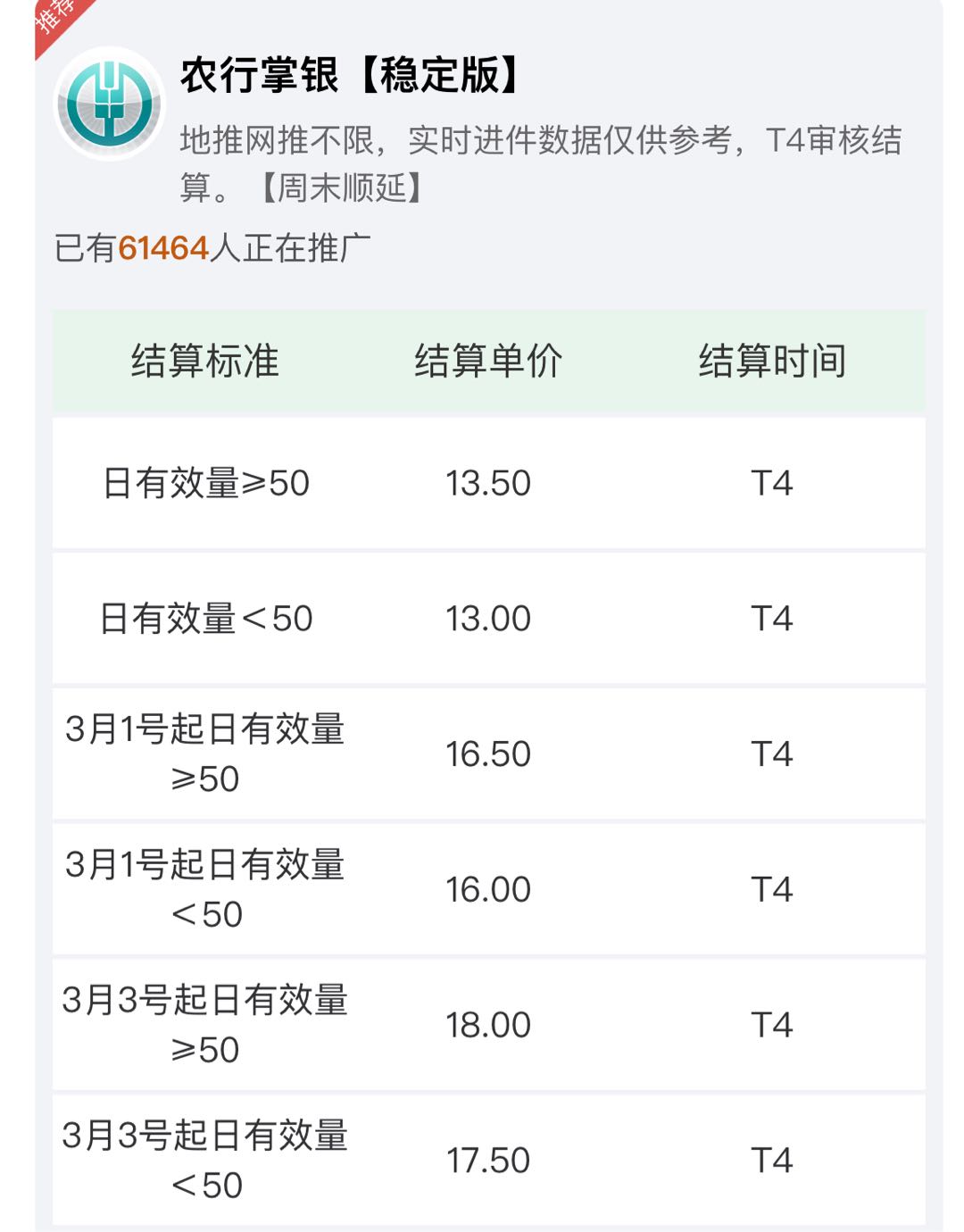Screen dimensions: 964x1232
Task: Tap the 13.00 price cell
Action: [488, 619]
